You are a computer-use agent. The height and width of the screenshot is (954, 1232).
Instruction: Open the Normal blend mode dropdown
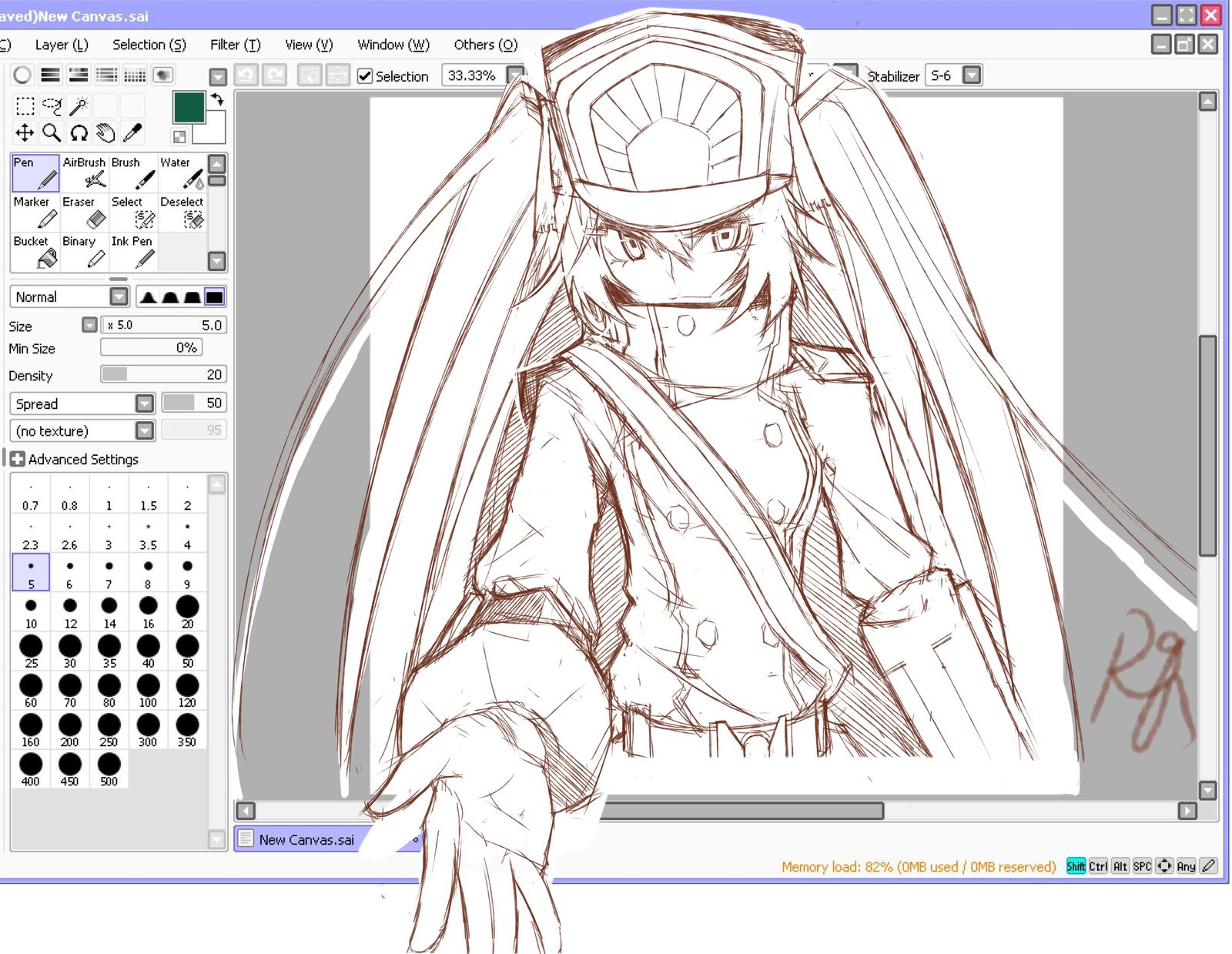[x=119, y=296]
